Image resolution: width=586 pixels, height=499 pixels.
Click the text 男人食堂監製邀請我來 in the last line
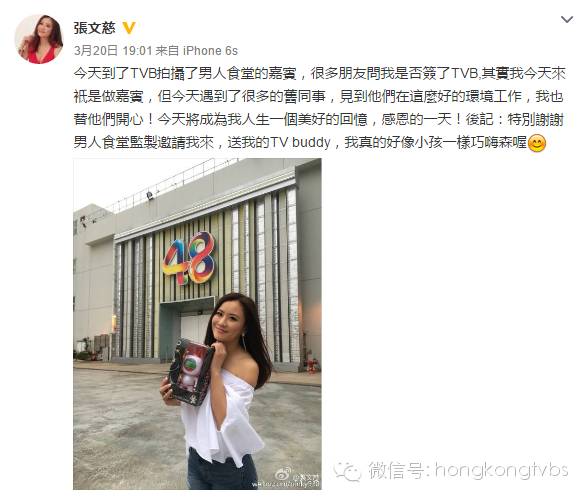point(144,142)
